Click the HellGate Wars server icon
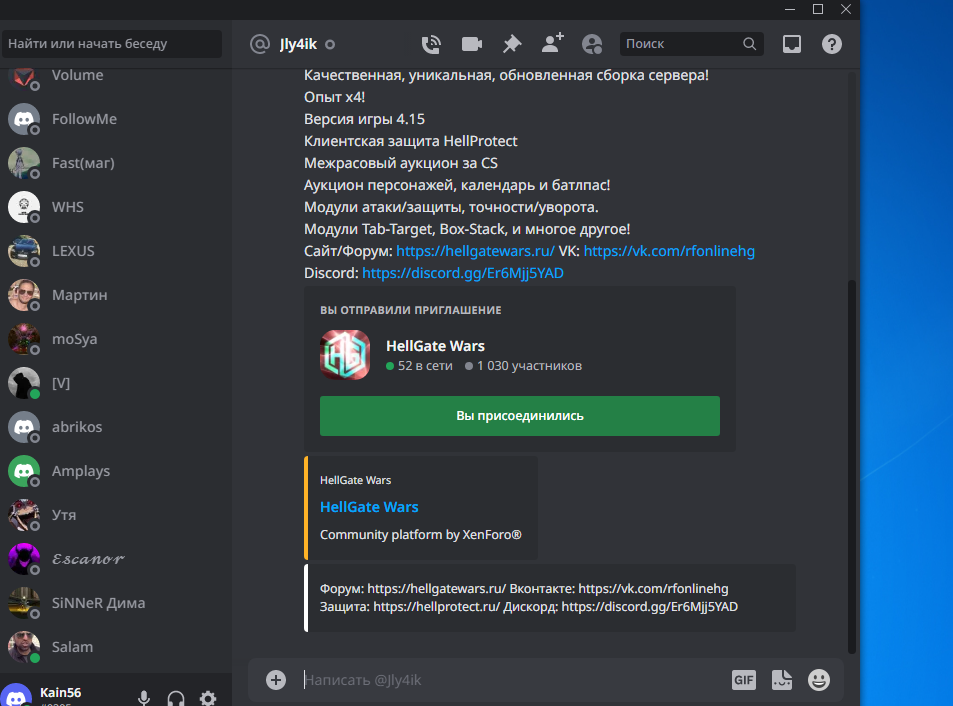The image size is (953, 706). (345, 355)
